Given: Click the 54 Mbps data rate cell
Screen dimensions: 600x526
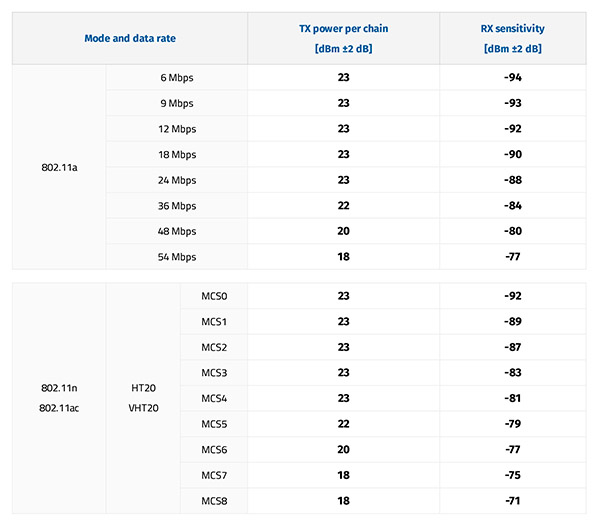Looking at the screenshot, I should click(x=177, y=257).
